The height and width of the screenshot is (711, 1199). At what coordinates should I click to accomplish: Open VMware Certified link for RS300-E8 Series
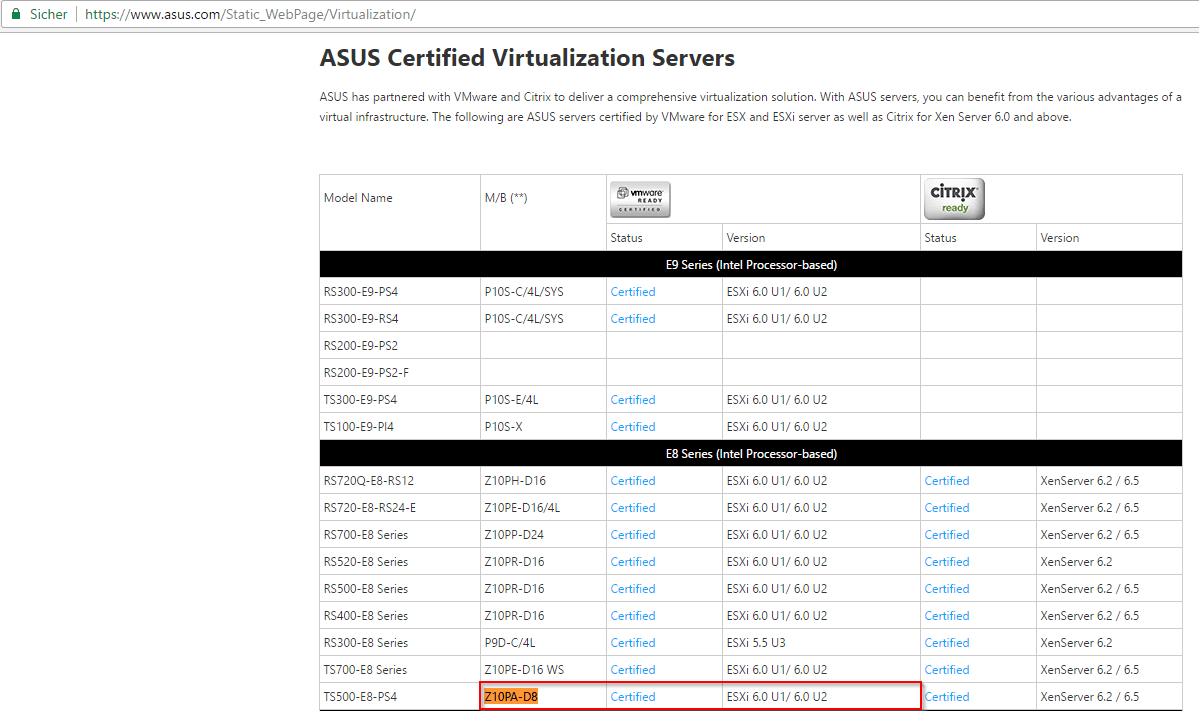[632, 642]
